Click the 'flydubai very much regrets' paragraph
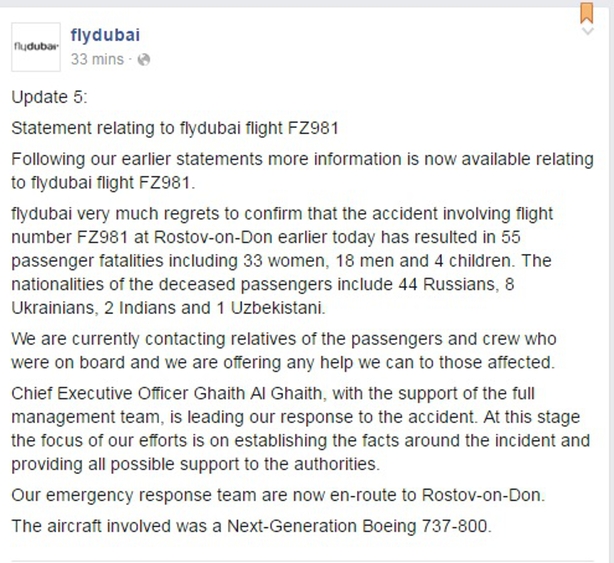 click(282, 261)
